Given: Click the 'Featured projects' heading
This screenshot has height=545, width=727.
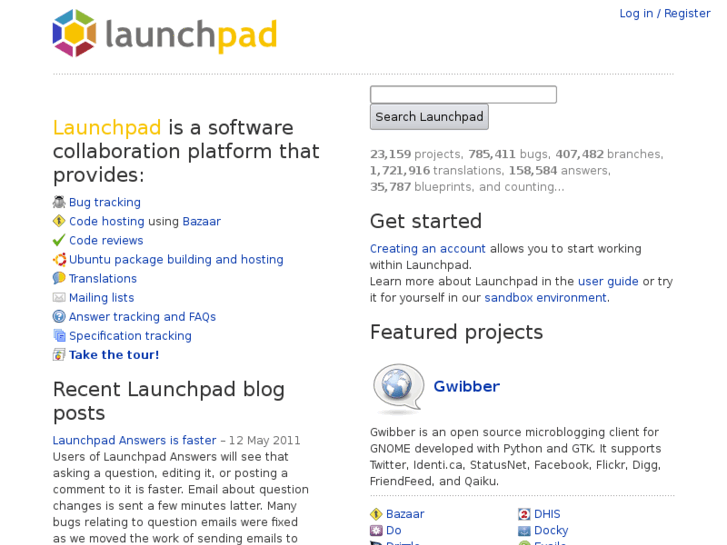Looking at the screenshot, I should (x=456, y=332).
